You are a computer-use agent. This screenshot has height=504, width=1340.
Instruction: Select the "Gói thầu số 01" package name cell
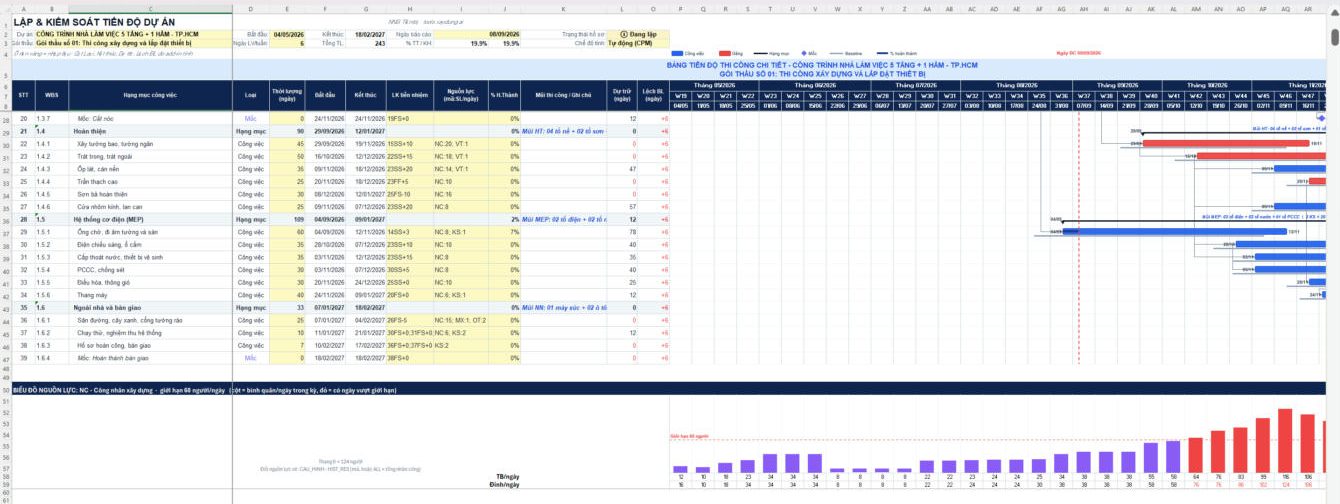(x=134, y=43)
